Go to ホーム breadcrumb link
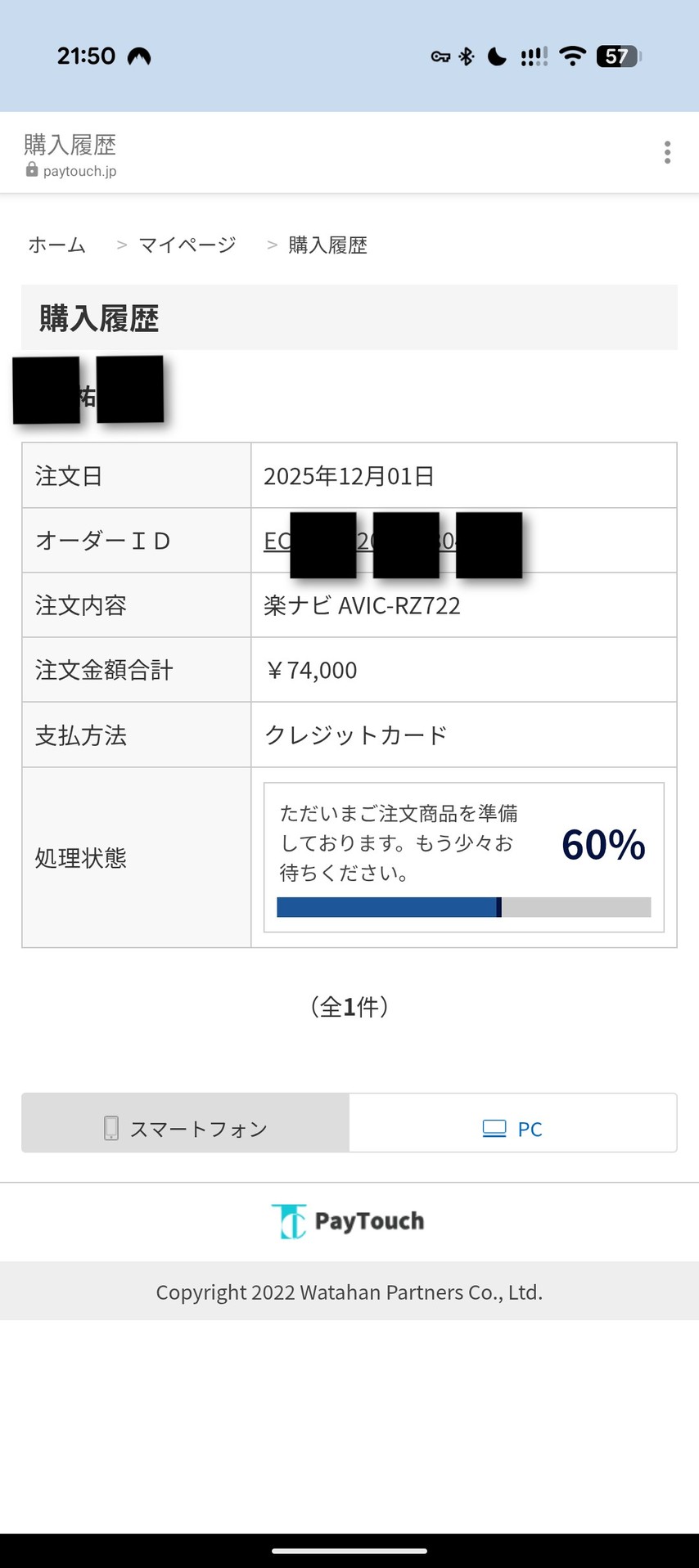This screenshot has height=1568, width=699. click(x=56, y=245)
